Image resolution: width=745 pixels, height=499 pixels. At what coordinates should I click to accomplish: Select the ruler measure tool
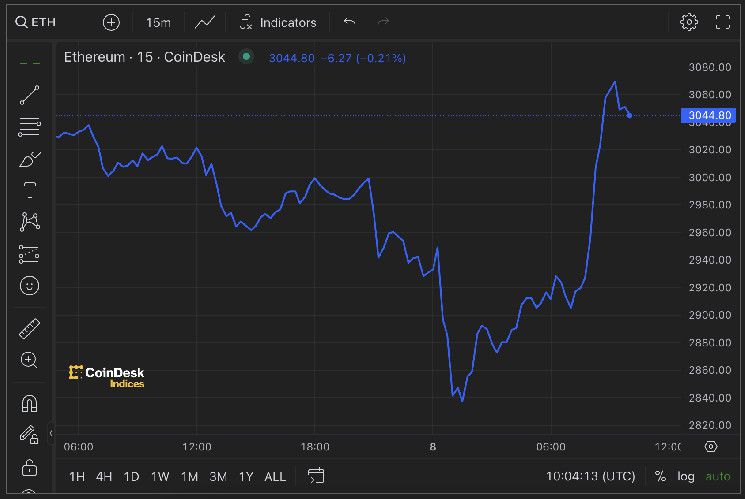click(29, 329)
